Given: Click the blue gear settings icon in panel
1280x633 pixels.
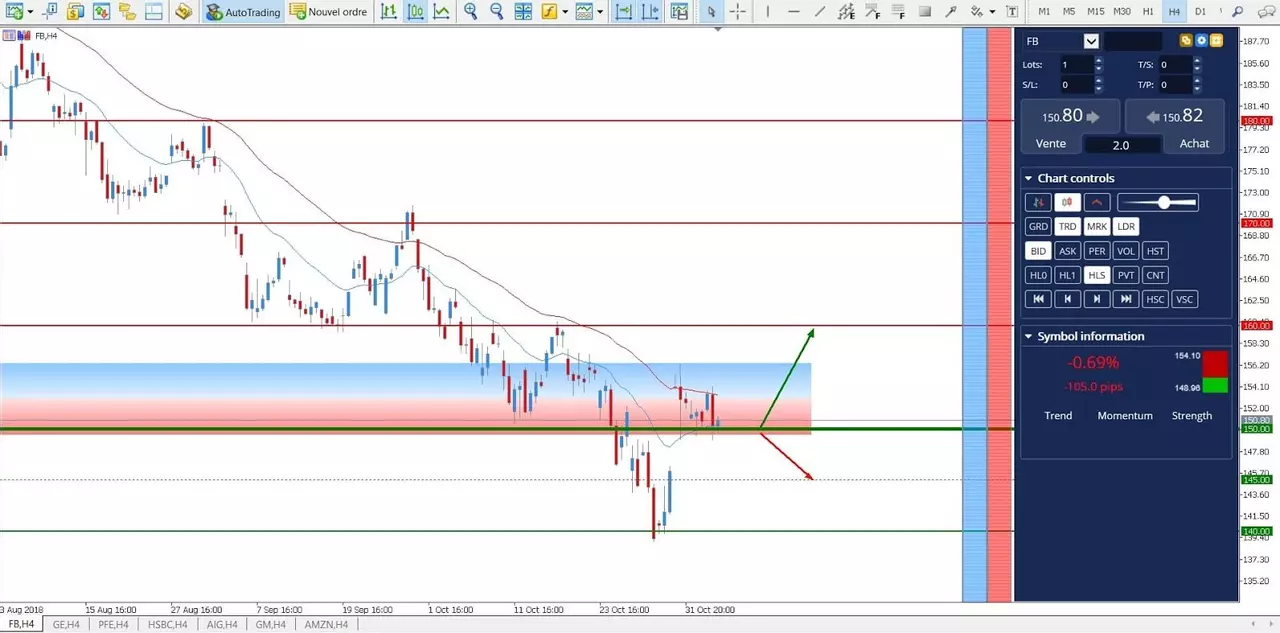Looking at the screenshot, I should (x=1200, y=41).
